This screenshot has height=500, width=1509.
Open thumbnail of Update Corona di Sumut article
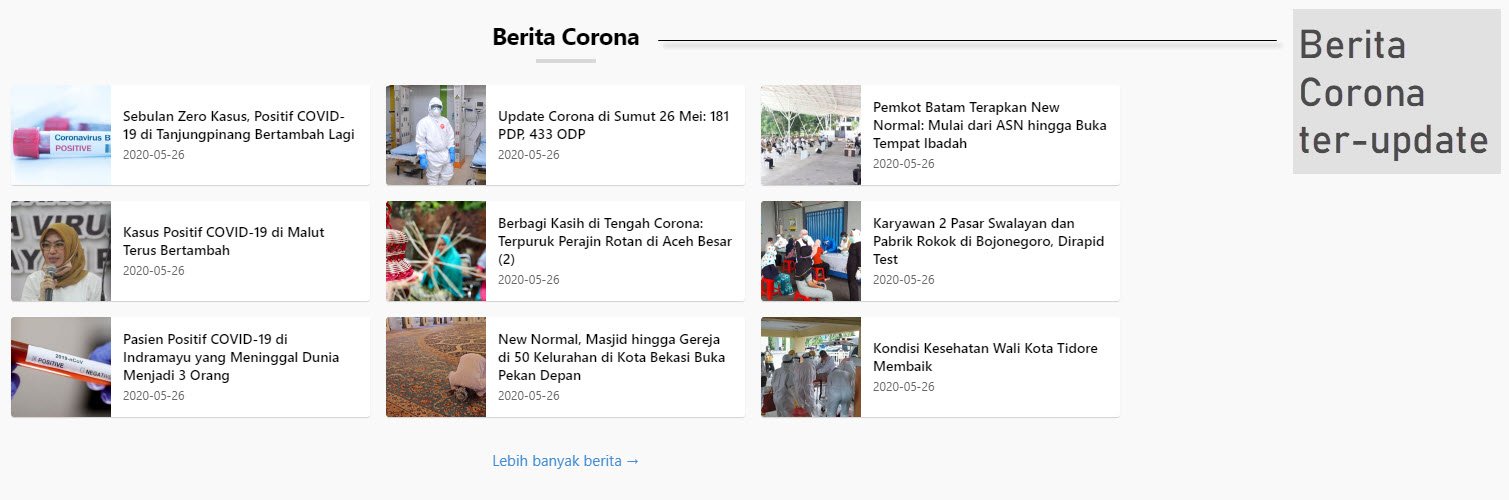pyautogui.click(x=436, y=135)
